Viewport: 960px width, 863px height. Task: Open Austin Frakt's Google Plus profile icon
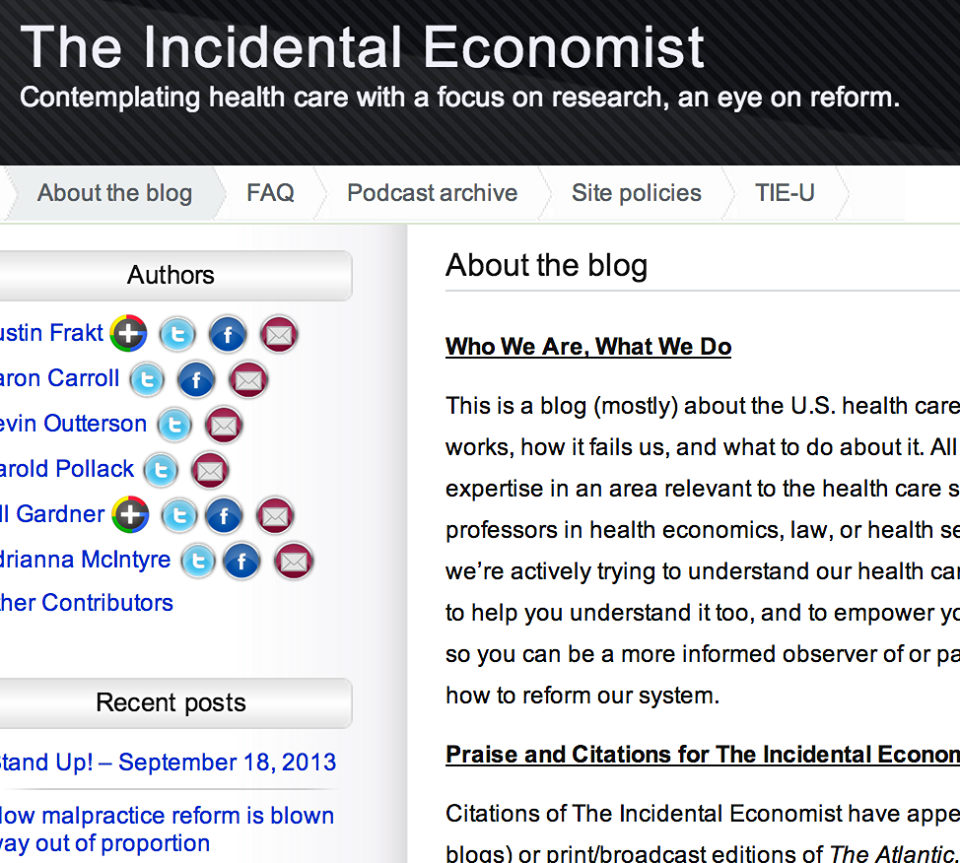tap(129, 334)
